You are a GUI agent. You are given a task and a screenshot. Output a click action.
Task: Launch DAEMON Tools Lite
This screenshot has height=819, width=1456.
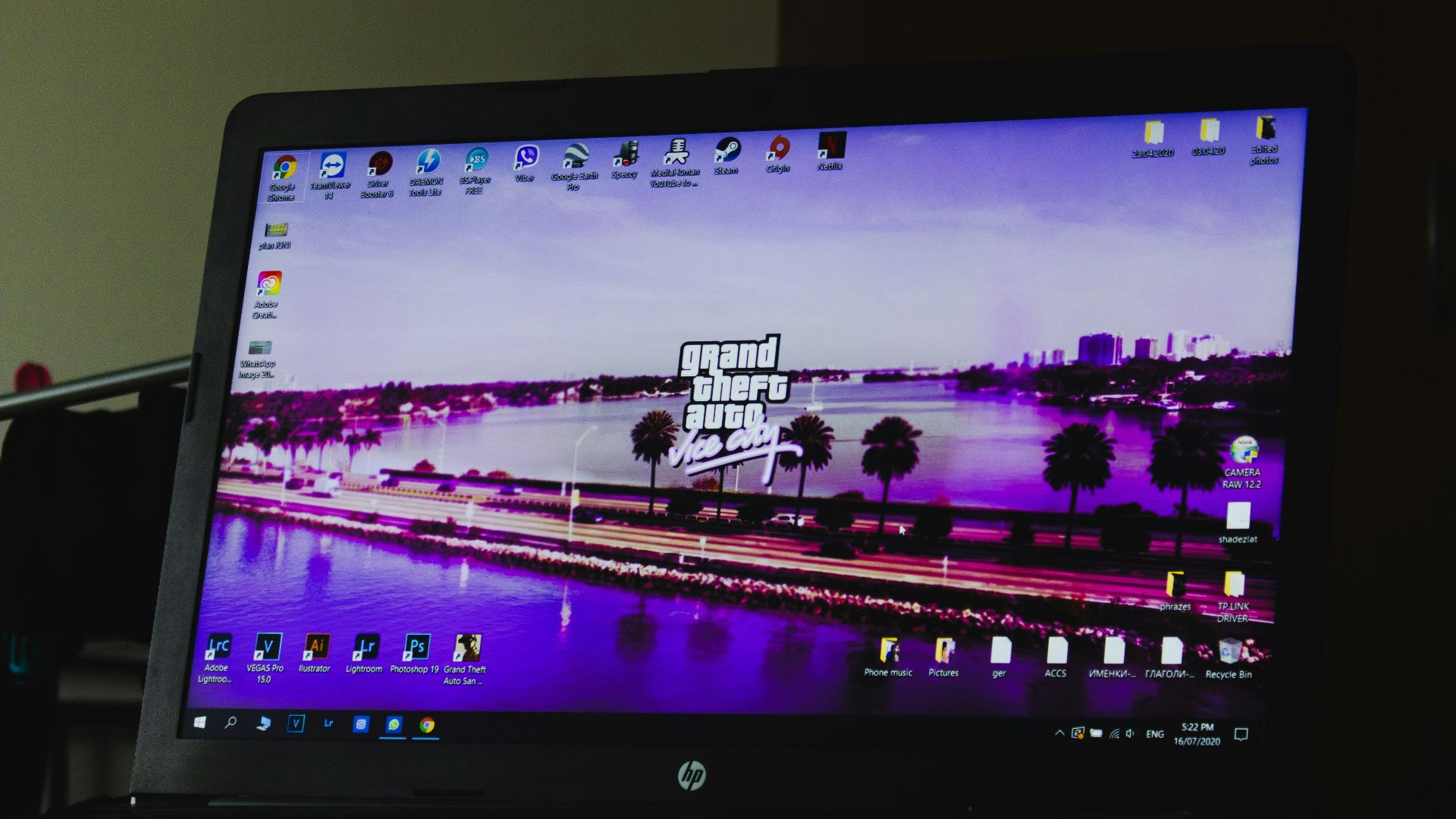(x=428, y=159)
